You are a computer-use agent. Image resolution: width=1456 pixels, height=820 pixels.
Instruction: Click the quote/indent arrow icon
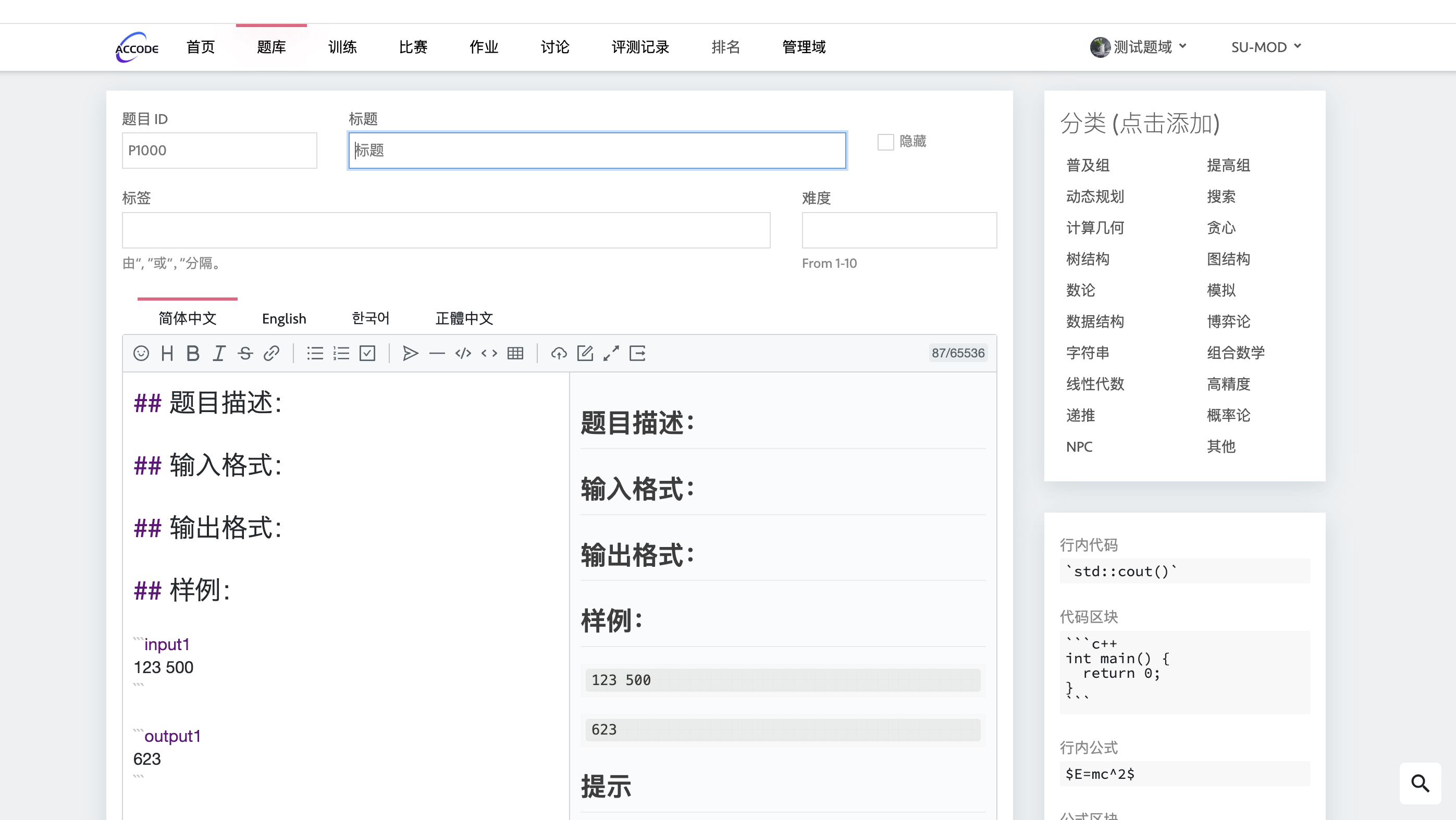pos(410,353)
